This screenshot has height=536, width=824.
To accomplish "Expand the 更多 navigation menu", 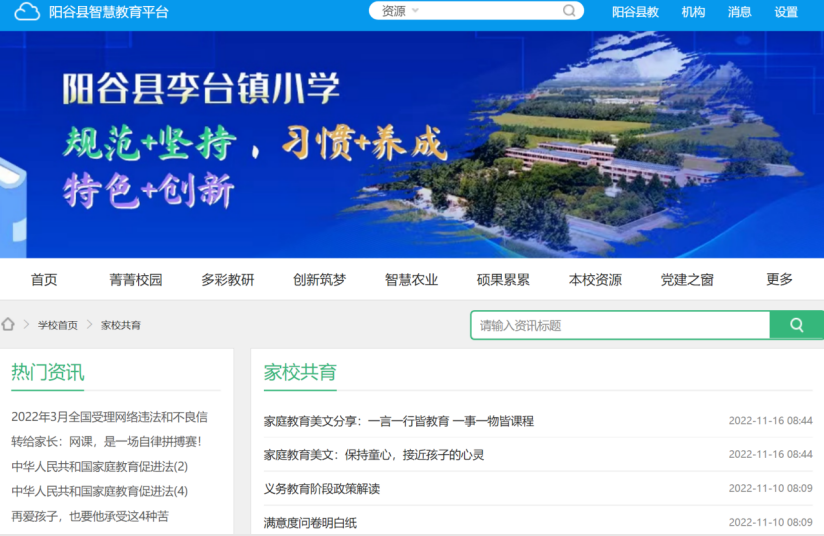I will coord(779,280).
